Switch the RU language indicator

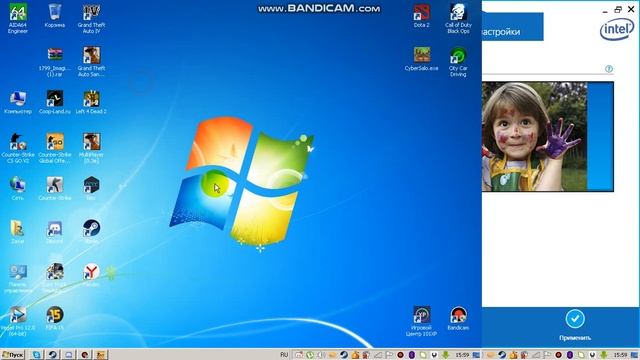(284, 355)
